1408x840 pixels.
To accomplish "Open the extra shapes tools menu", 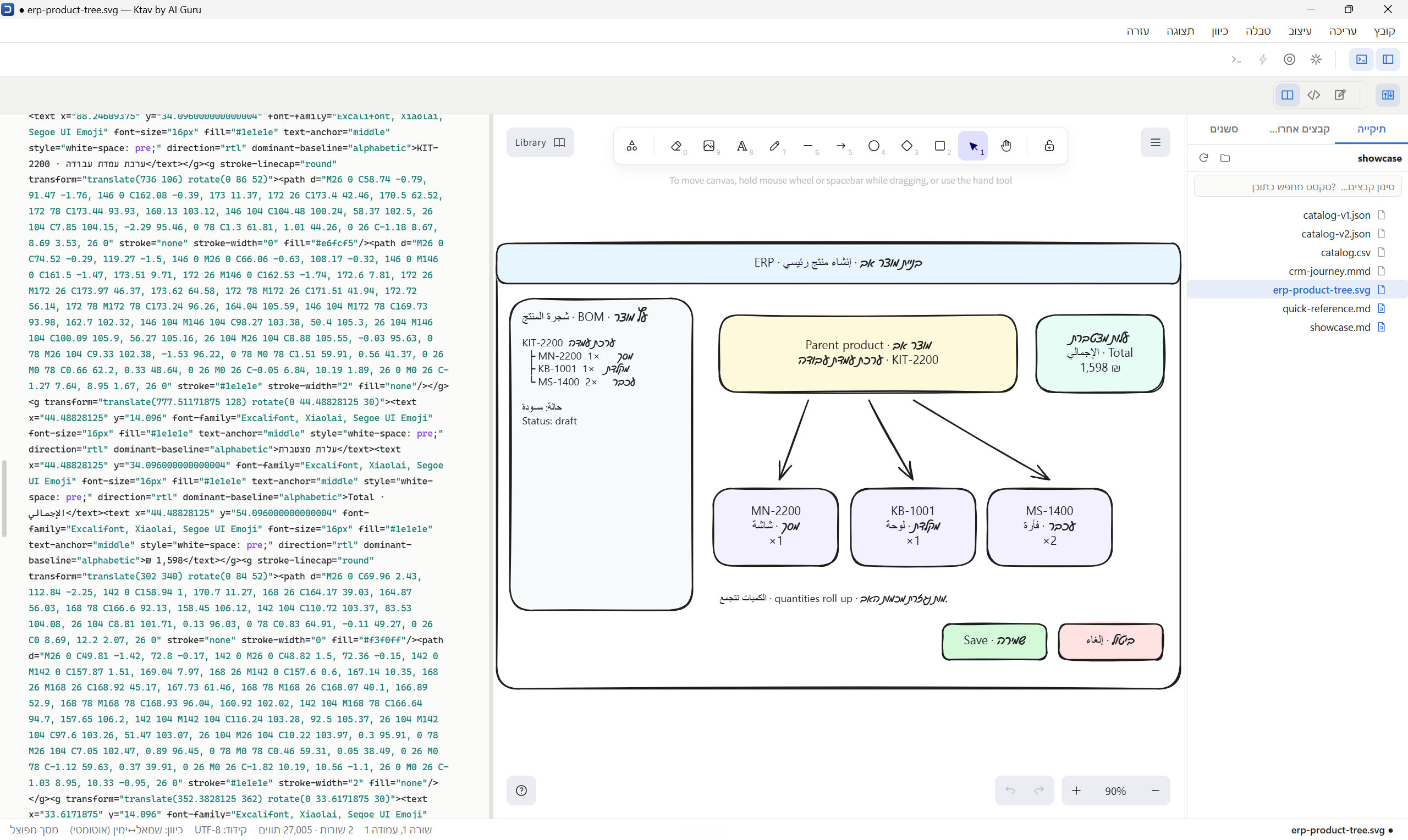I will (632, 146).
